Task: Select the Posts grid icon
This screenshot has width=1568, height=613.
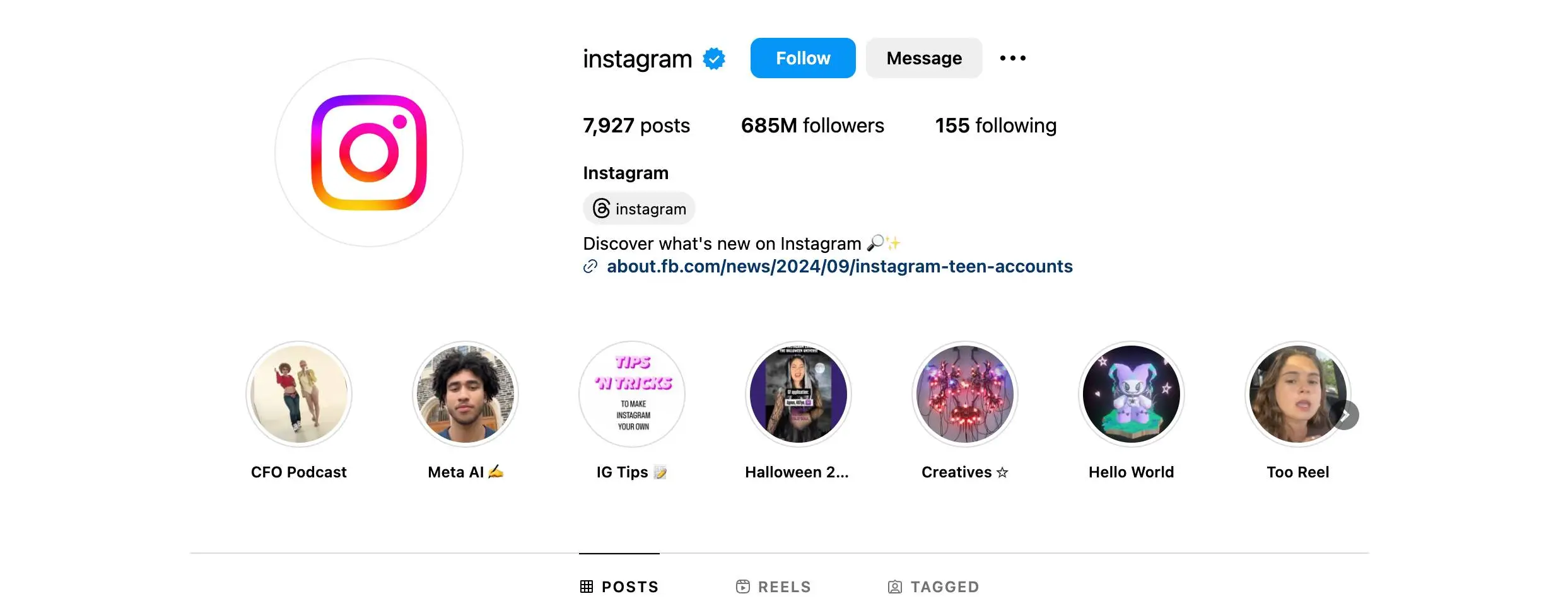Action: [x=587, y=586]
